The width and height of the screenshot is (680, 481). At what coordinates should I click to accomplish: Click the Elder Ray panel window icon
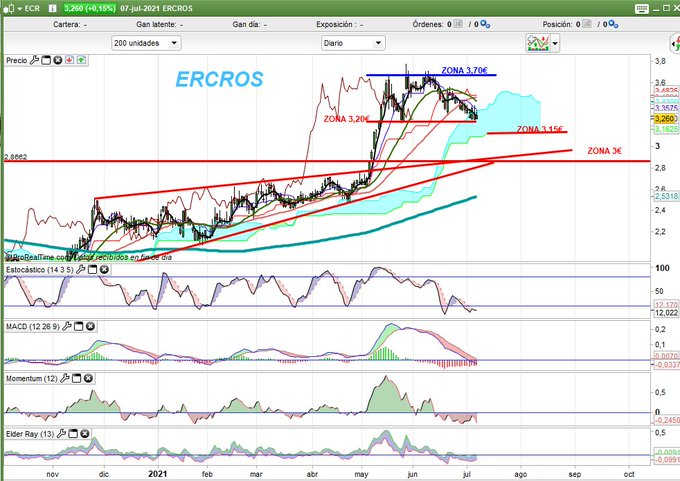point(73,433)
